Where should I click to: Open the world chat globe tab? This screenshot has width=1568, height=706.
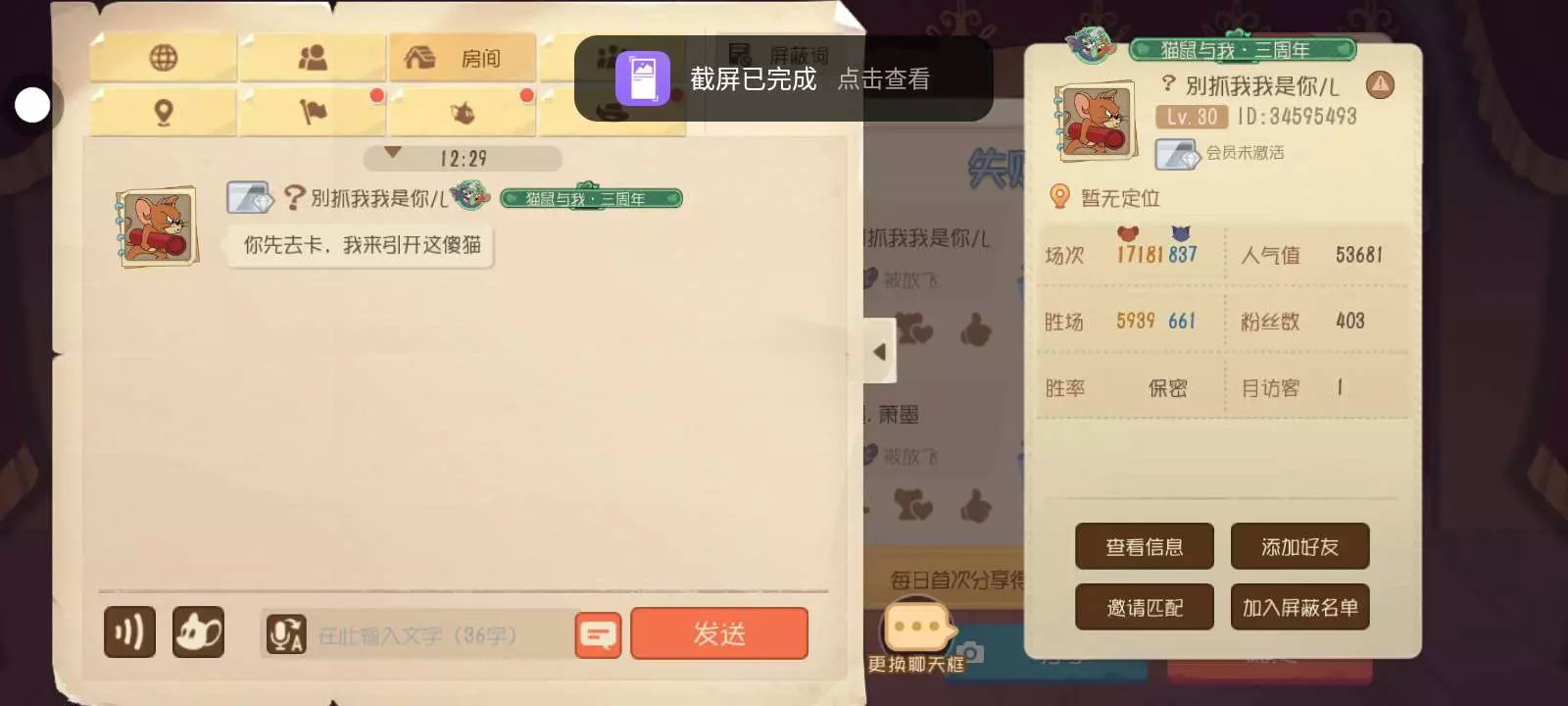tap(164, 58)
